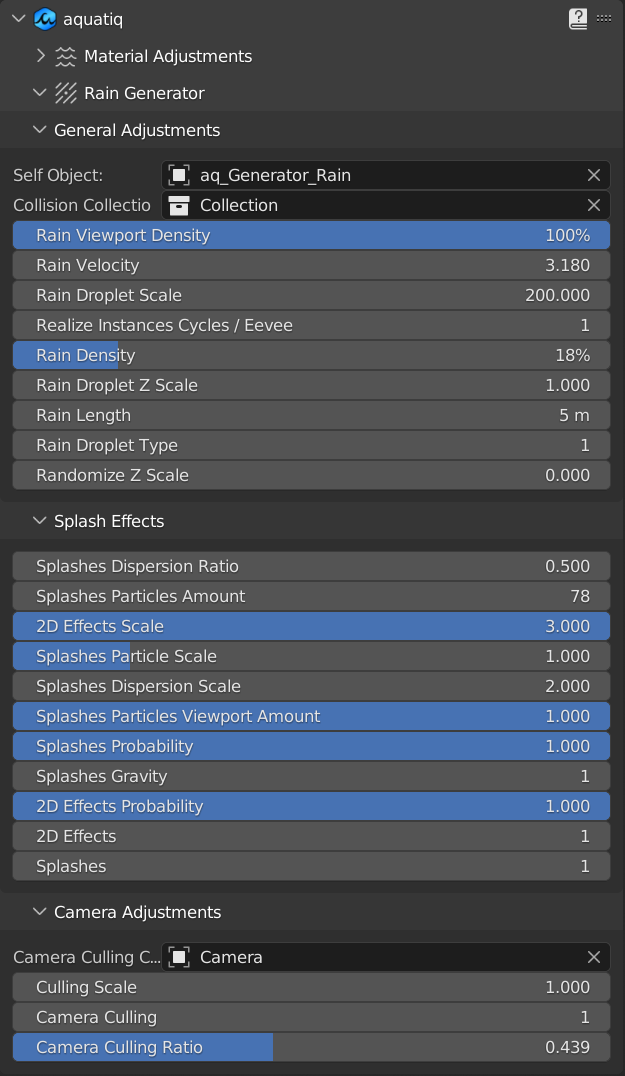This screenshot has height=1076, width=625.
Task: Expand the Material Adjustments section
Action: (40, 56)
